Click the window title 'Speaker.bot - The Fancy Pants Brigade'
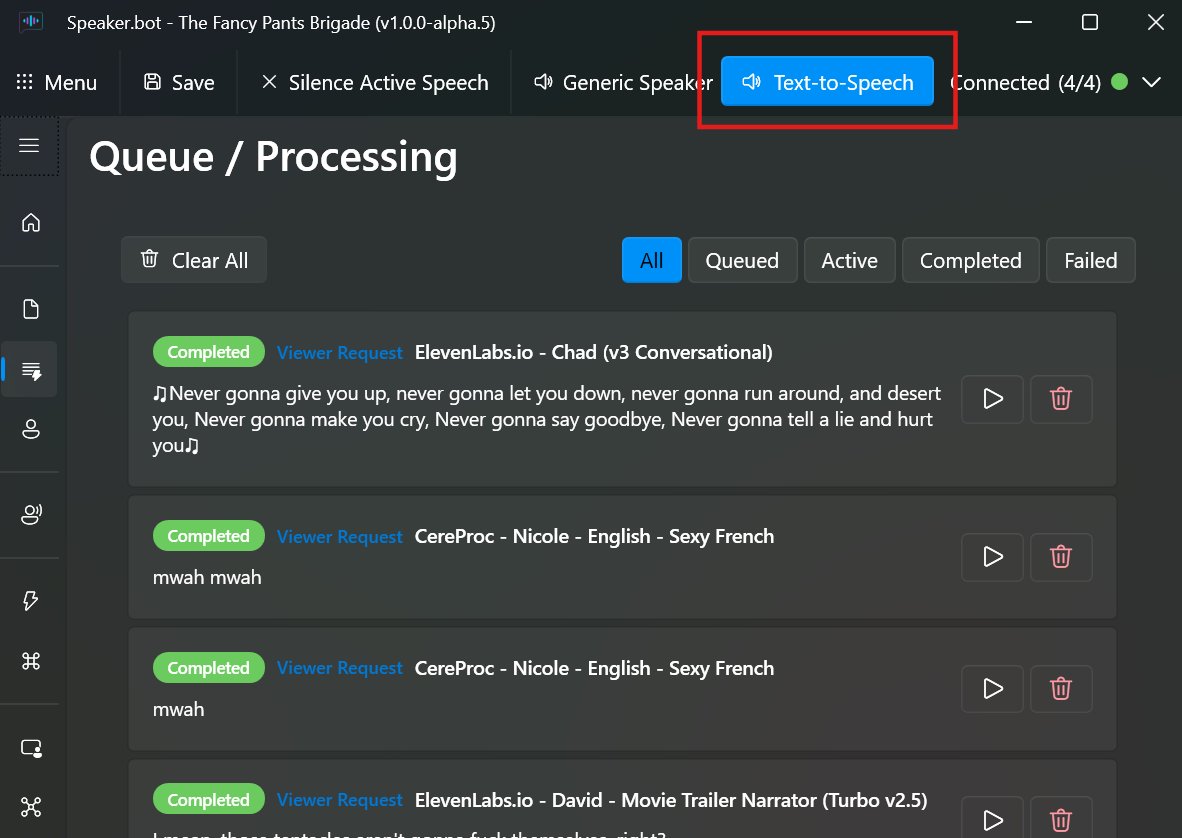 tap(281, 23)
